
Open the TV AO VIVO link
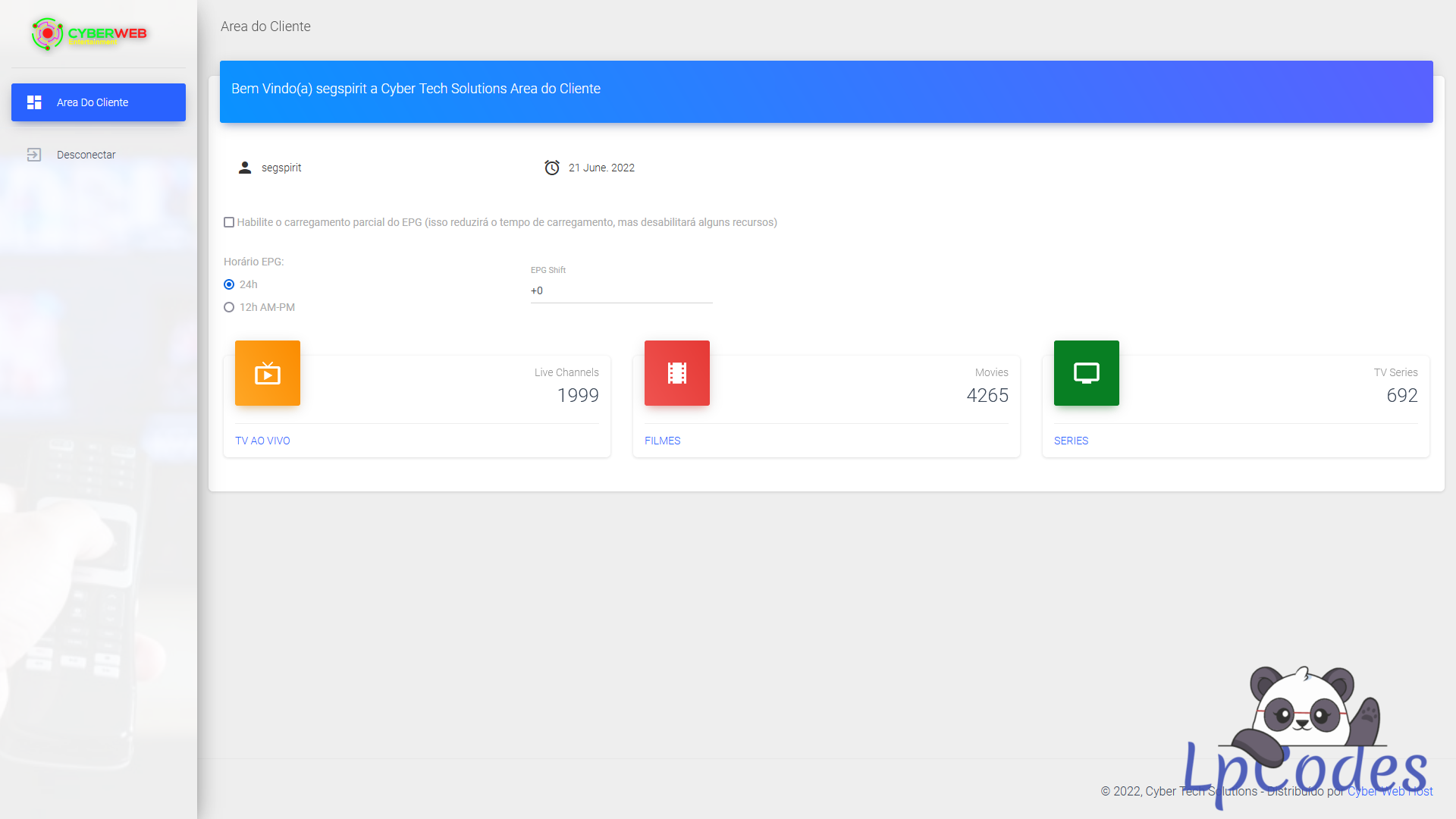tap(262, 441)
